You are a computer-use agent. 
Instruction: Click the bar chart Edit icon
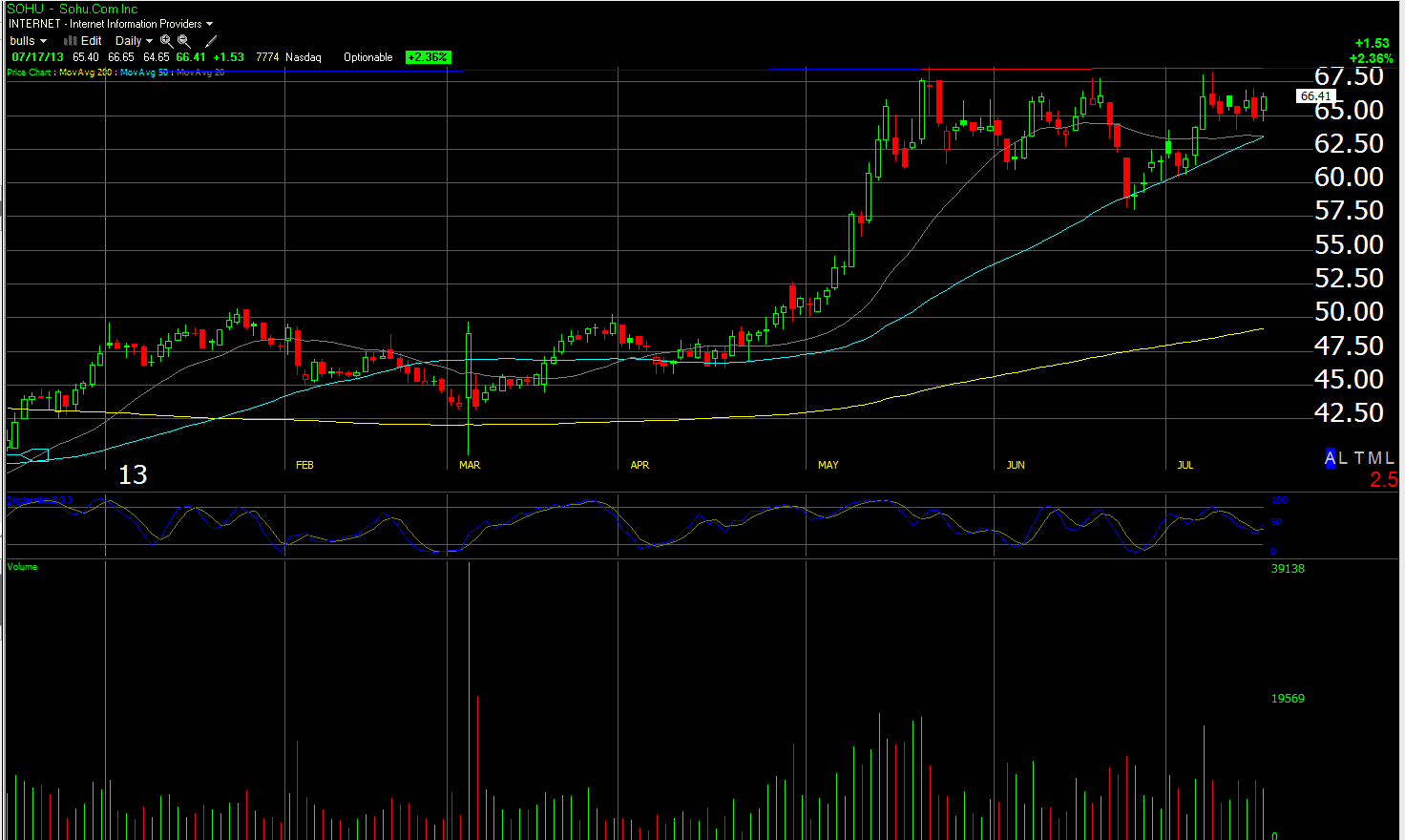pos(71,41)
